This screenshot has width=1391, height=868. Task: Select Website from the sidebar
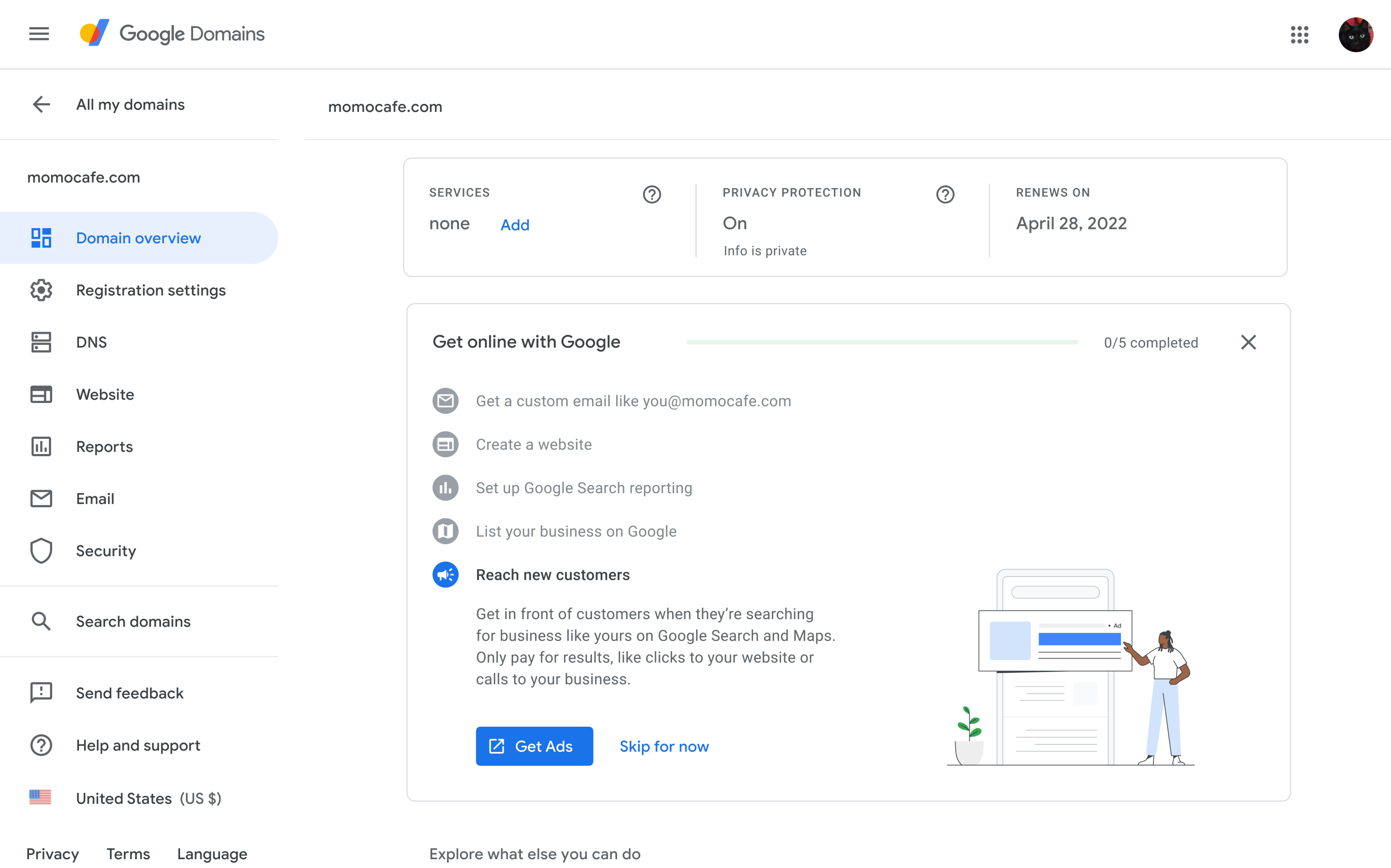tap(139, 395)
